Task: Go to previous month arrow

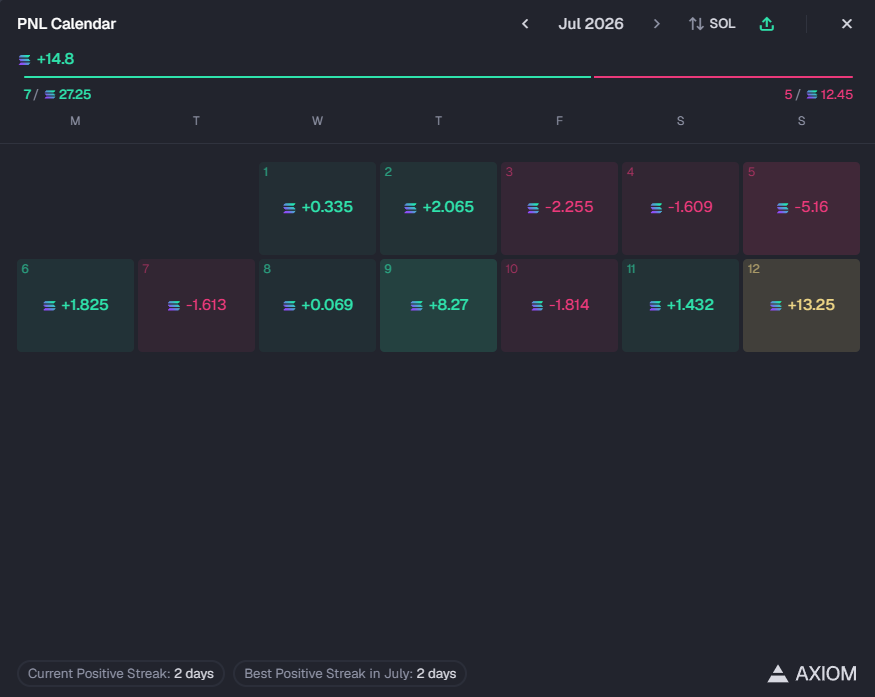Action: (525, 24)
